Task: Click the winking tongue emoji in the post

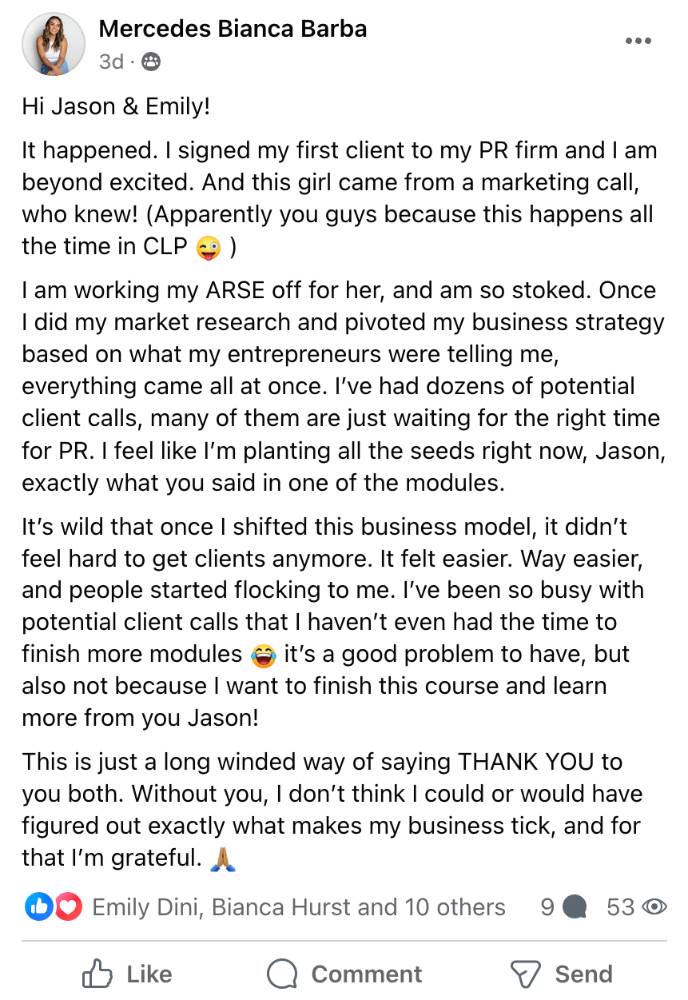Action: [209, 247]
